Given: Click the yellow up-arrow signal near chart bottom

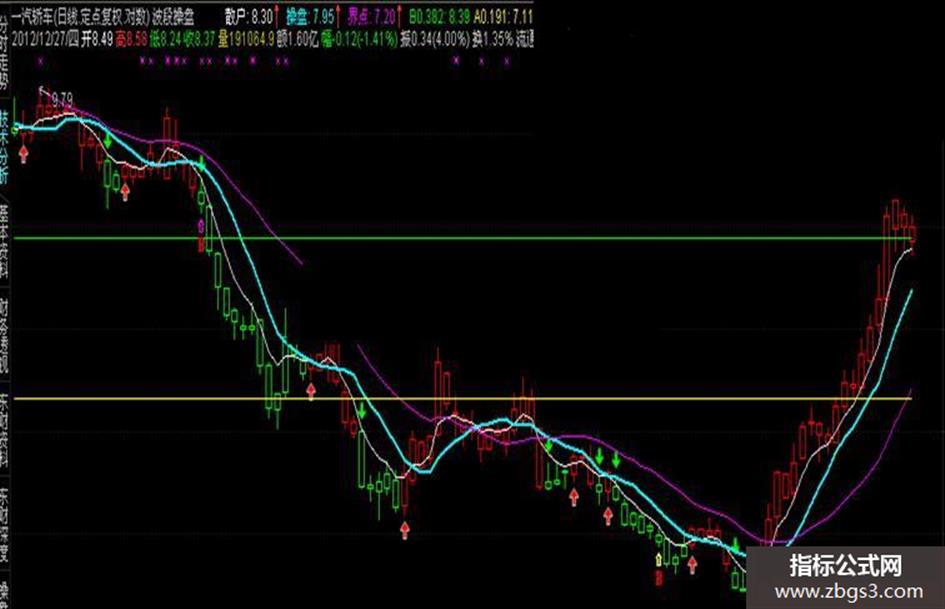Looking at the screenshot, I should click(659, 560).
